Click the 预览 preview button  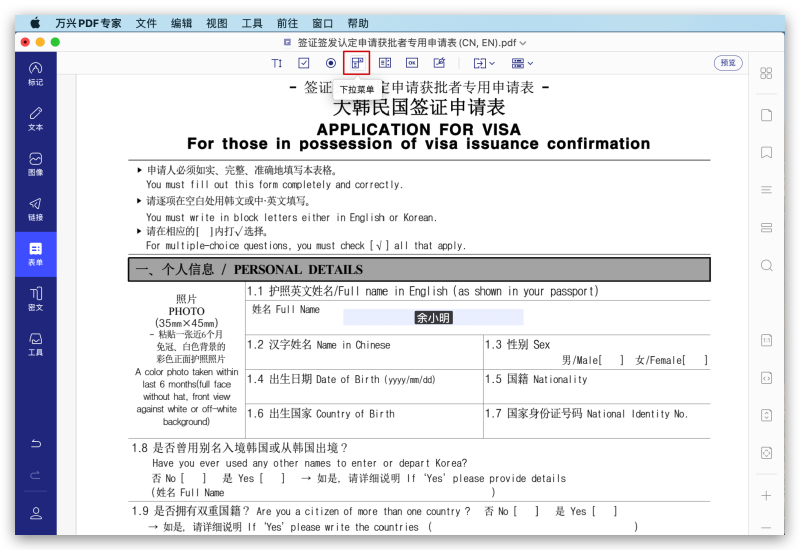(728, 63)
